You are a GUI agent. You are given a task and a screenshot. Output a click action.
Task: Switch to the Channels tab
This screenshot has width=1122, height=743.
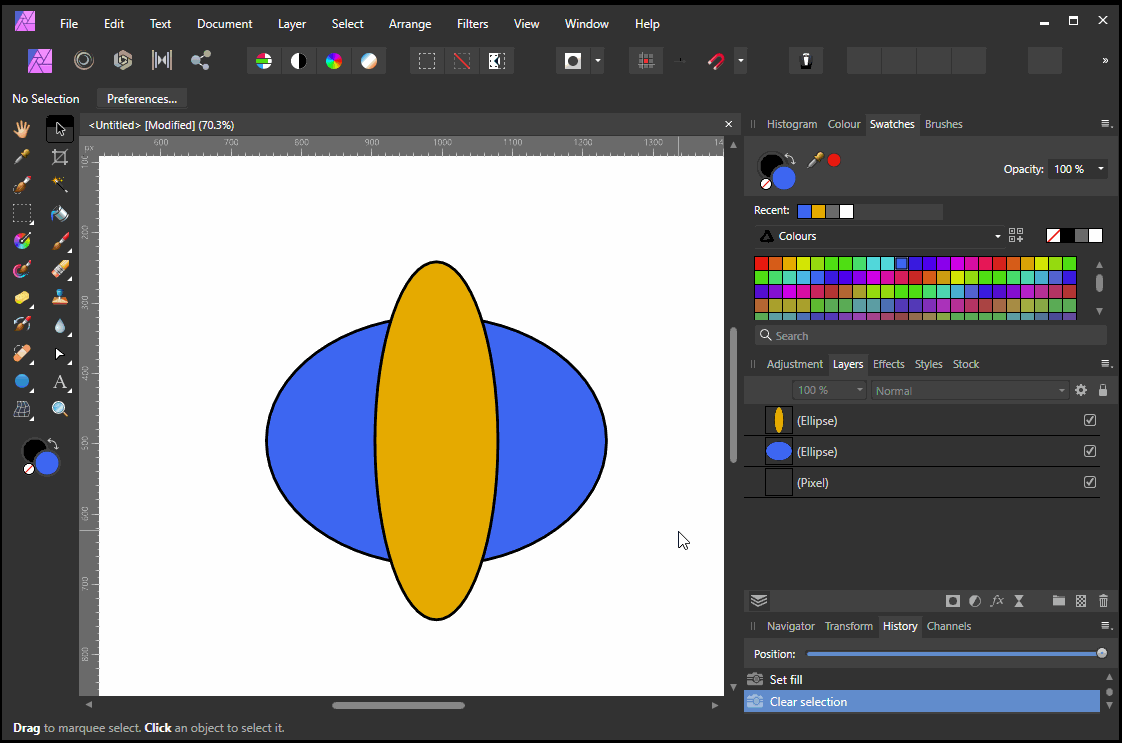948,626
